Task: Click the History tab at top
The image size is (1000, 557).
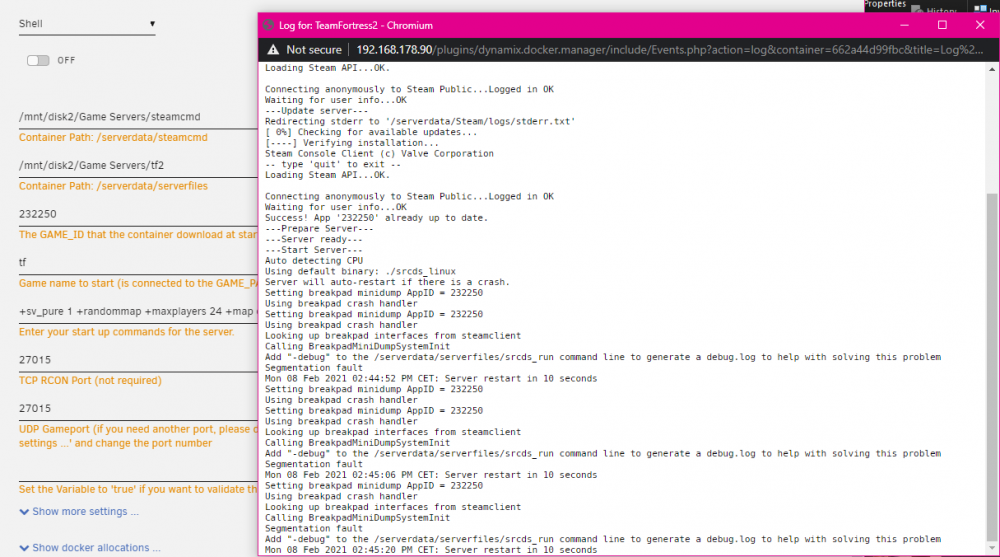Action: 936,10
